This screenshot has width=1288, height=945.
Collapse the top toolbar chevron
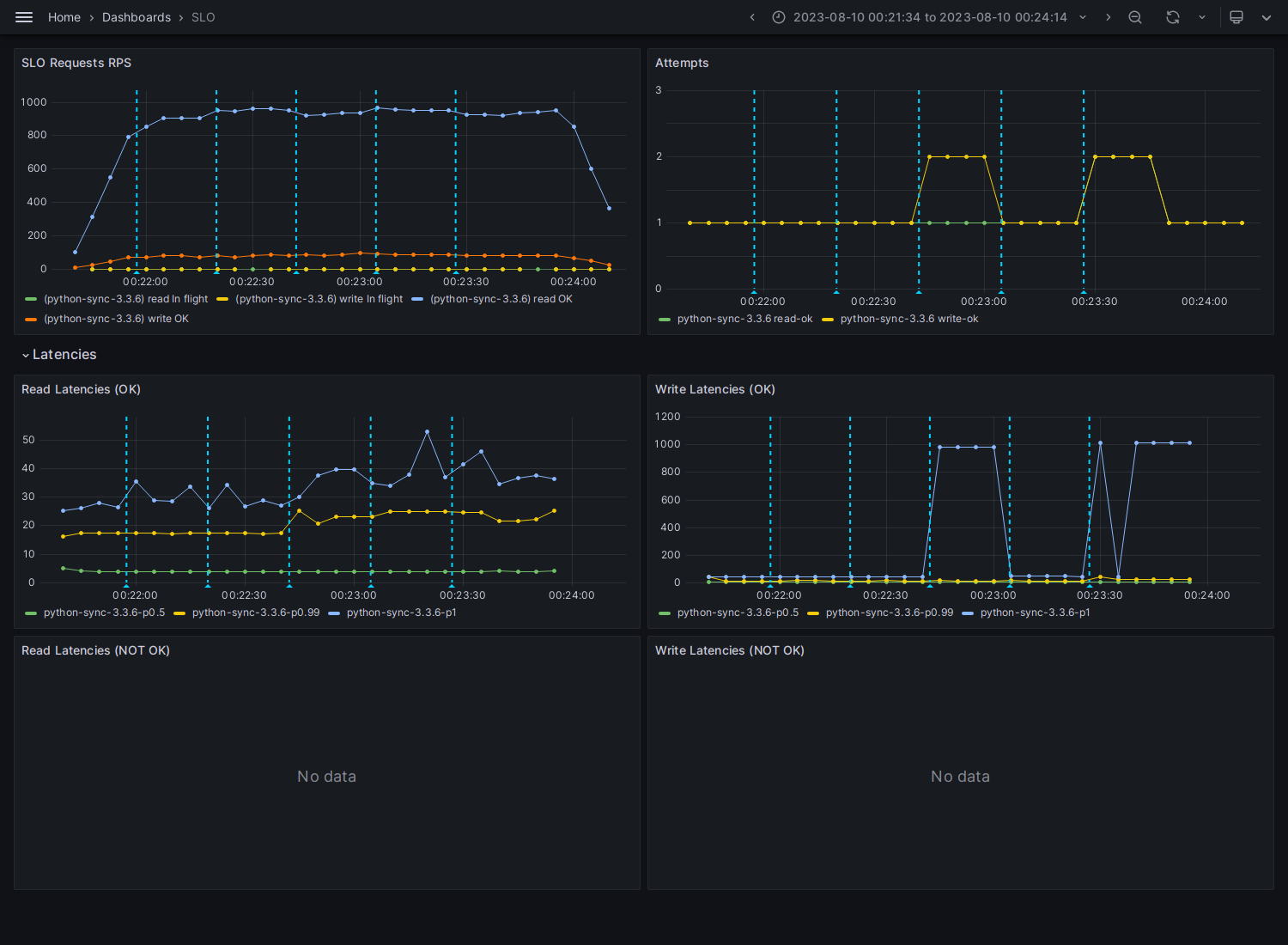[1267, 17]
